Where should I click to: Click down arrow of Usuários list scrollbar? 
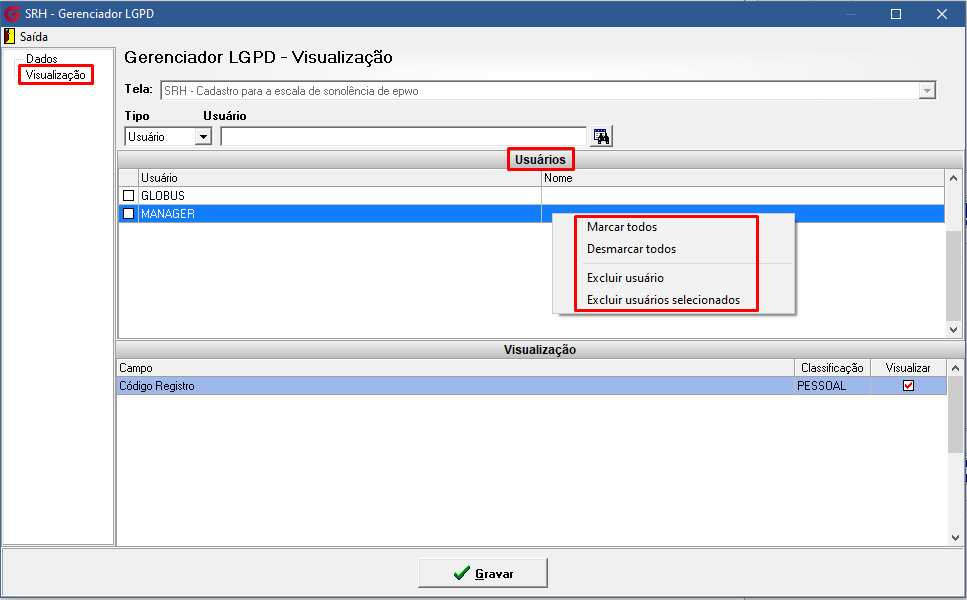[x=953, y=329]
